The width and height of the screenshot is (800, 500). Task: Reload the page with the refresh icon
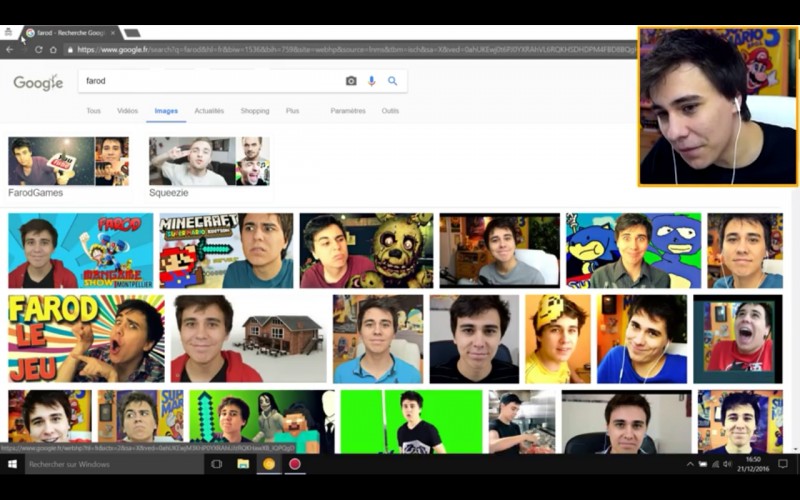pyautogui.click(x=38, y=49)
